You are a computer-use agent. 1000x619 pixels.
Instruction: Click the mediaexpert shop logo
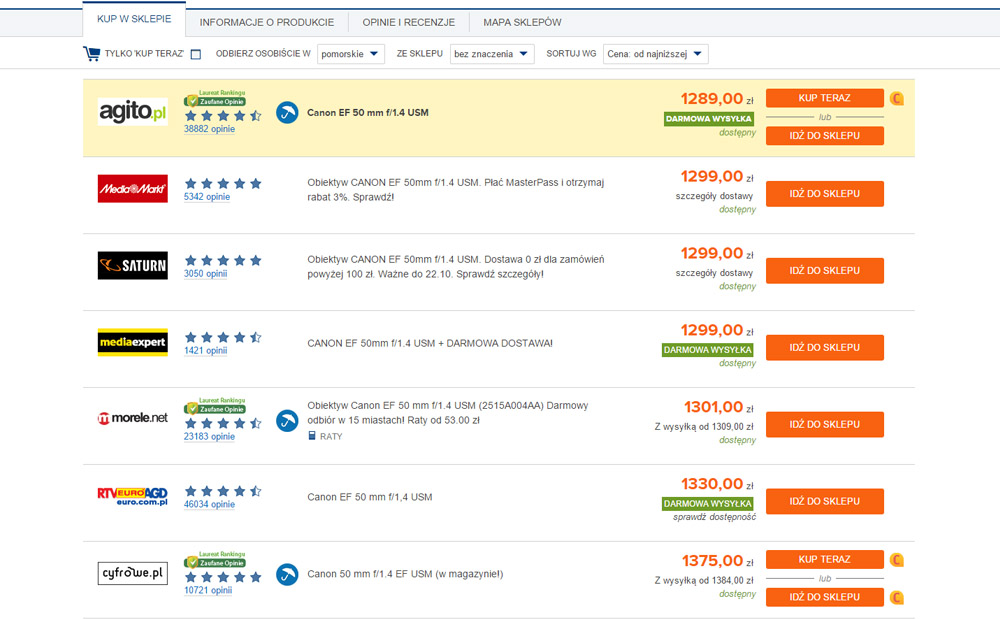pos(133,342)
